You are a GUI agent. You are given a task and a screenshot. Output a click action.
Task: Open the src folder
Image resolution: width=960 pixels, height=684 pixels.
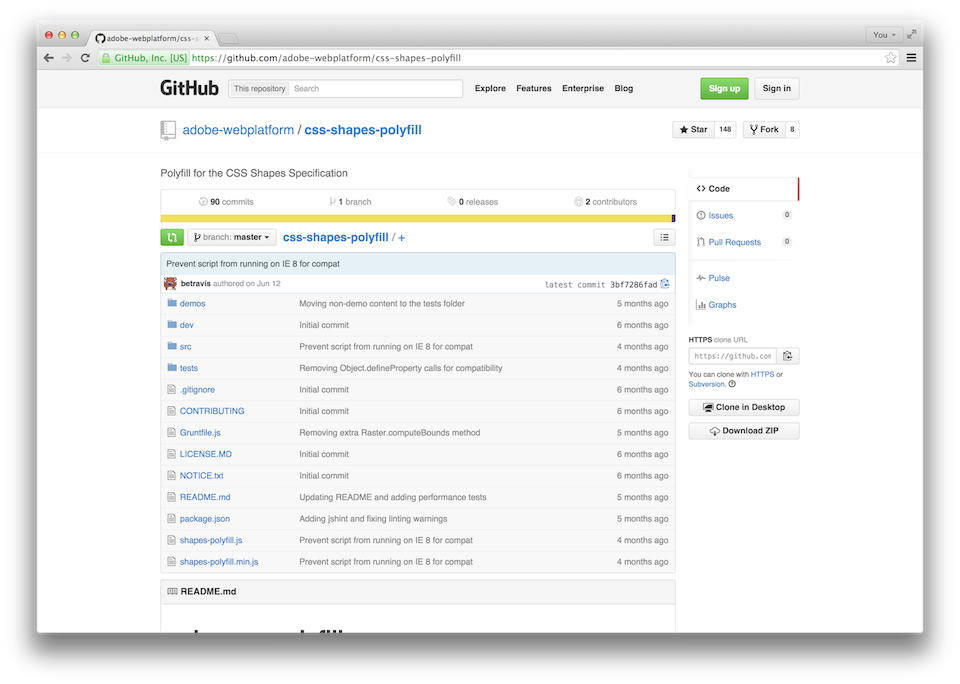(186, 347)
